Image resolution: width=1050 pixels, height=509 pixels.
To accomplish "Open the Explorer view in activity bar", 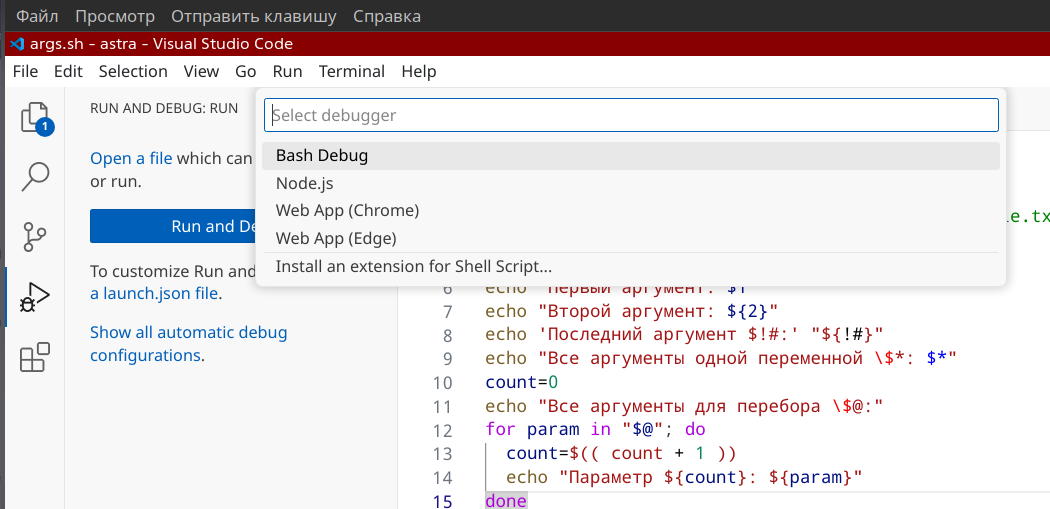I will [x=35, y=118].
